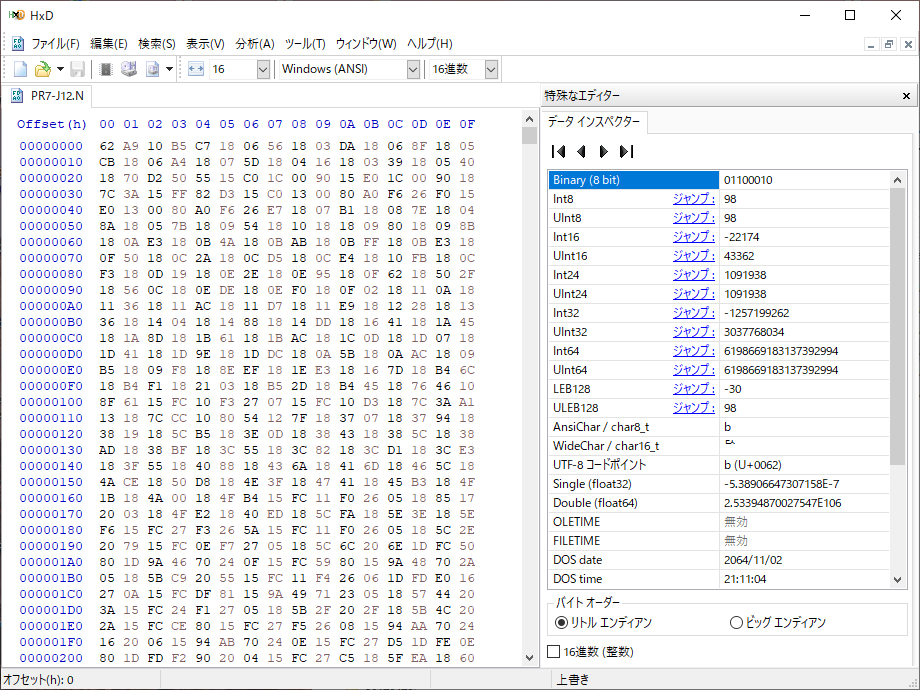920x690 pixels.
Task: Click the Open file folder icon
Action: 42,69
